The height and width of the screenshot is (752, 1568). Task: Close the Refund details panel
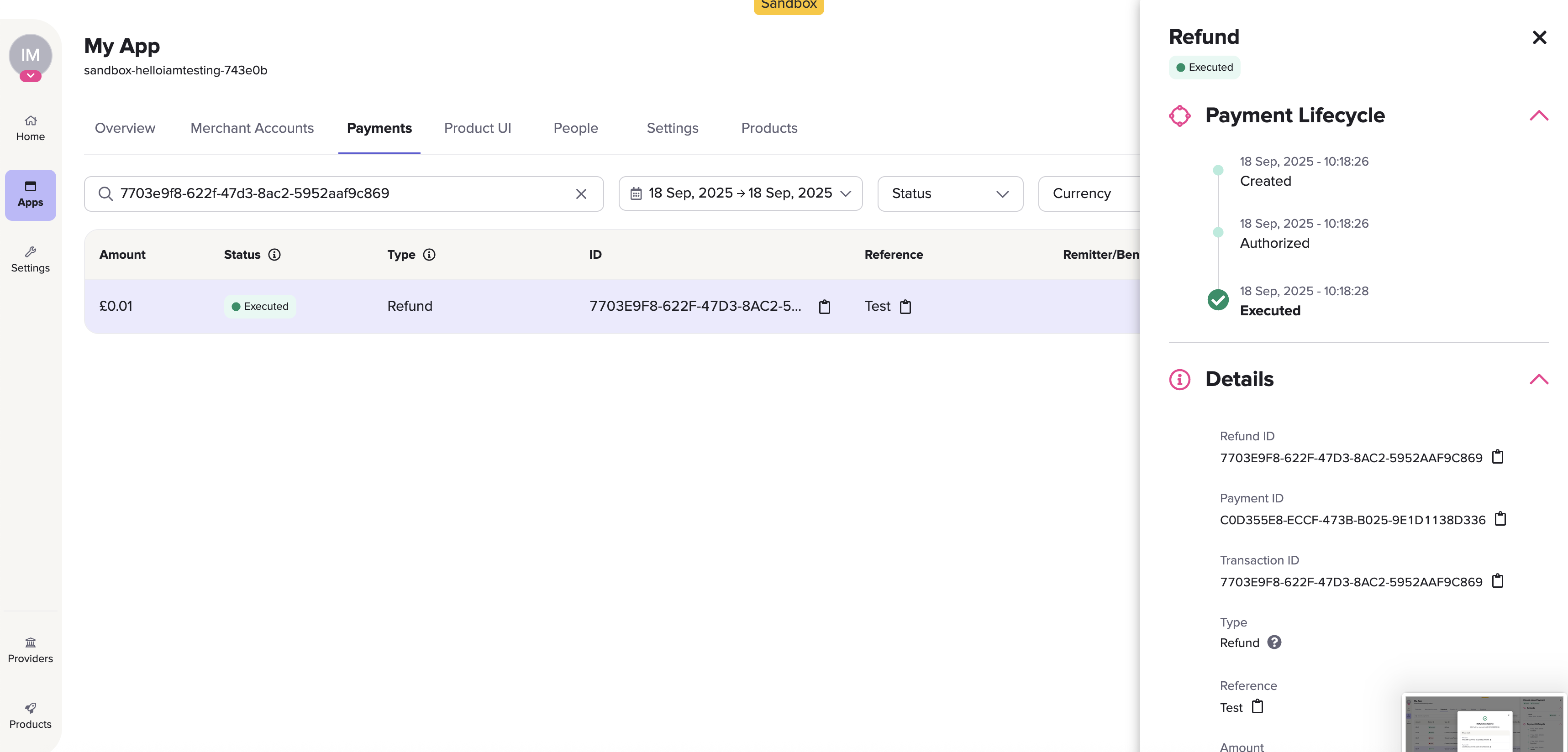coord(1539,38)
